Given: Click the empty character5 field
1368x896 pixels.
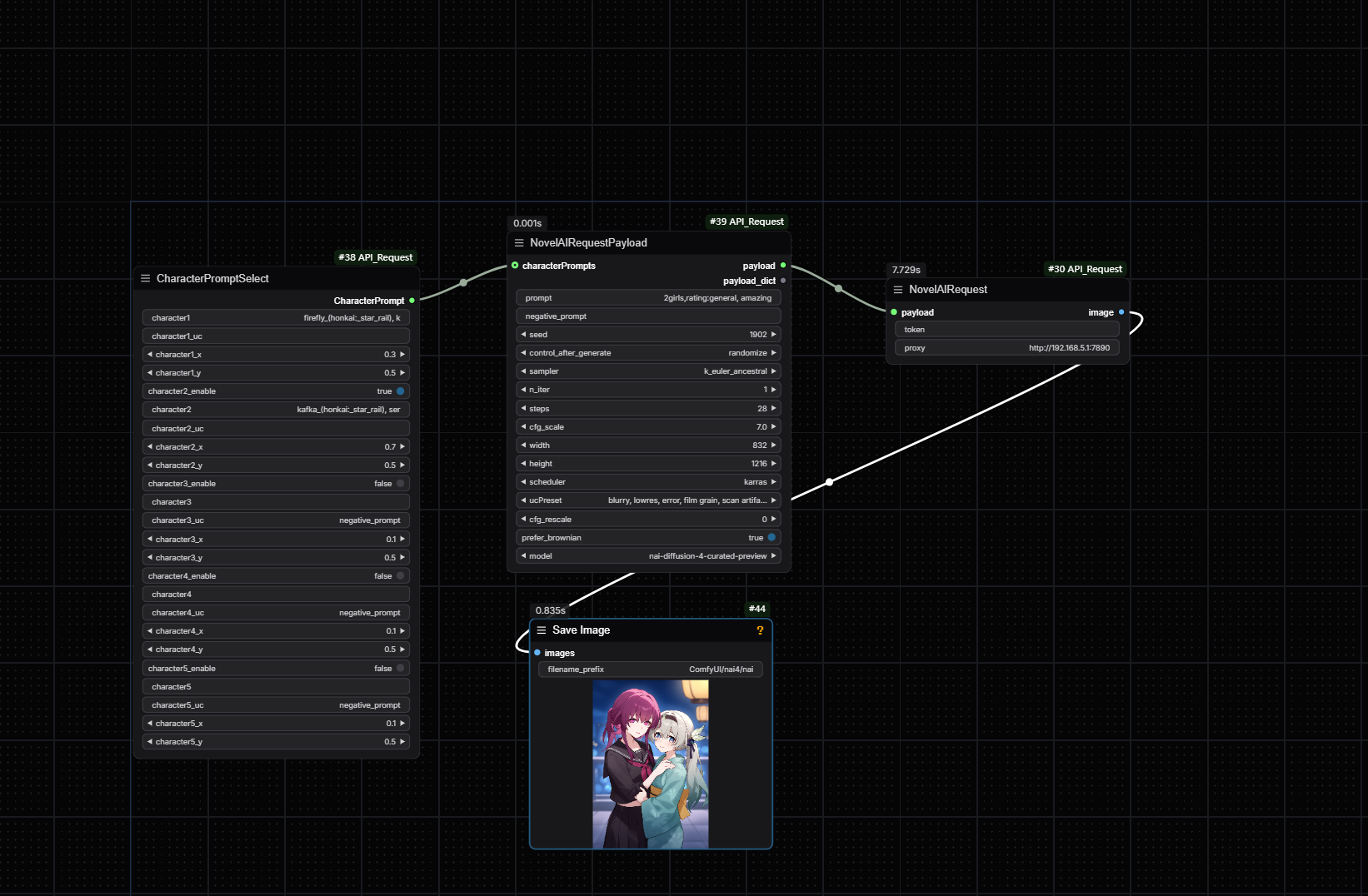Looking at the screenshot, I should pyautogui.click(x=276, y=687).
